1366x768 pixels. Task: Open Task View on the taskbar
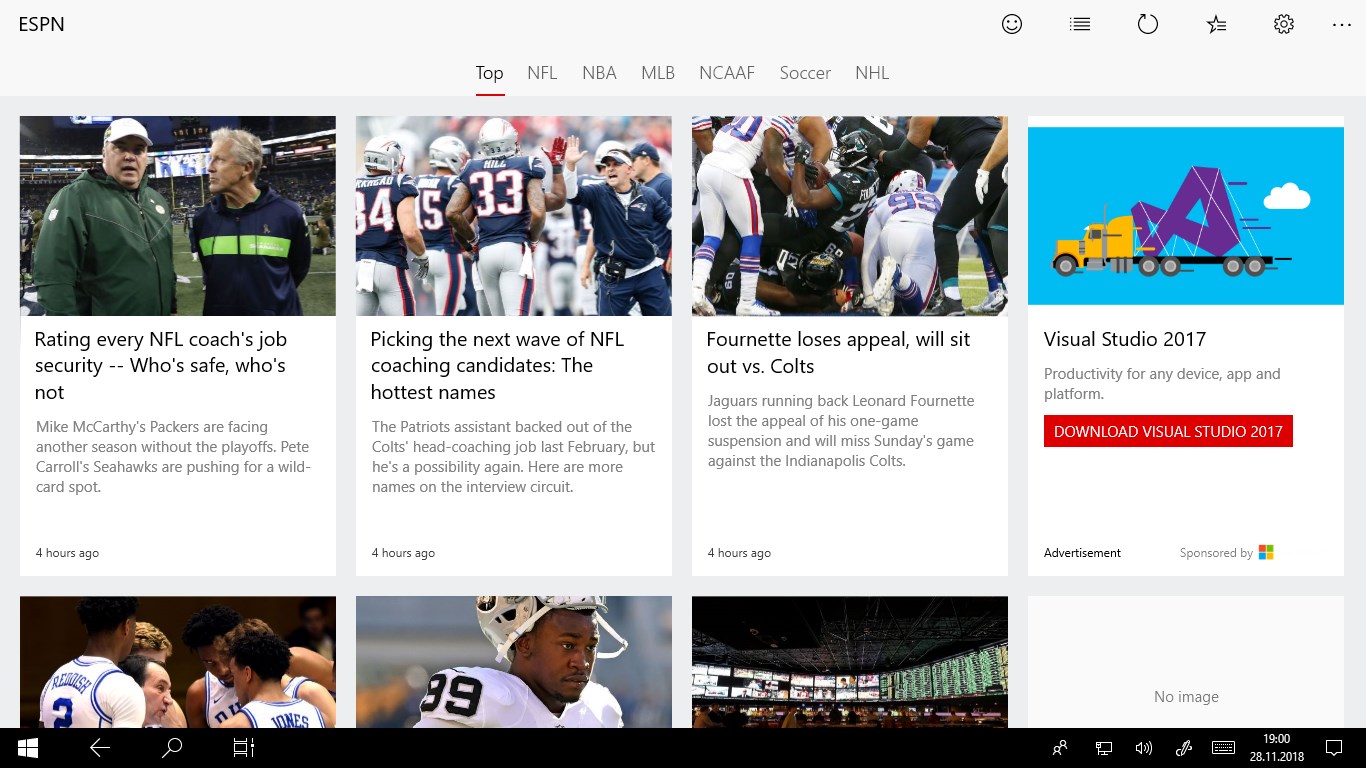tap(244, 748)
